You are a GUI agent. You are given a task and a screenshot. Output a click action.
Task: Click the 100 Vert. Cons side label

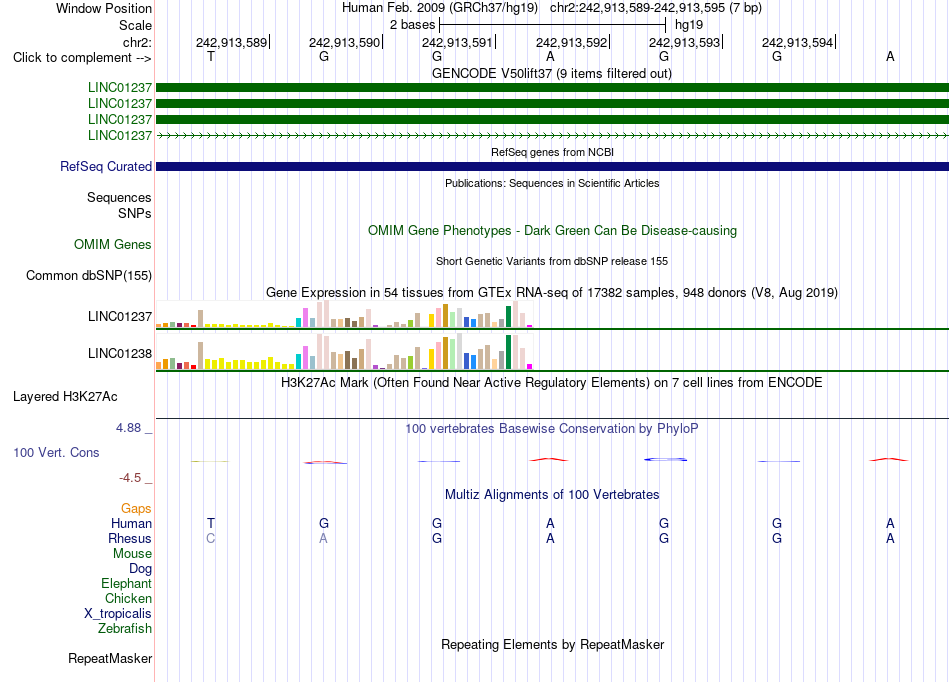tap(56, 452)
